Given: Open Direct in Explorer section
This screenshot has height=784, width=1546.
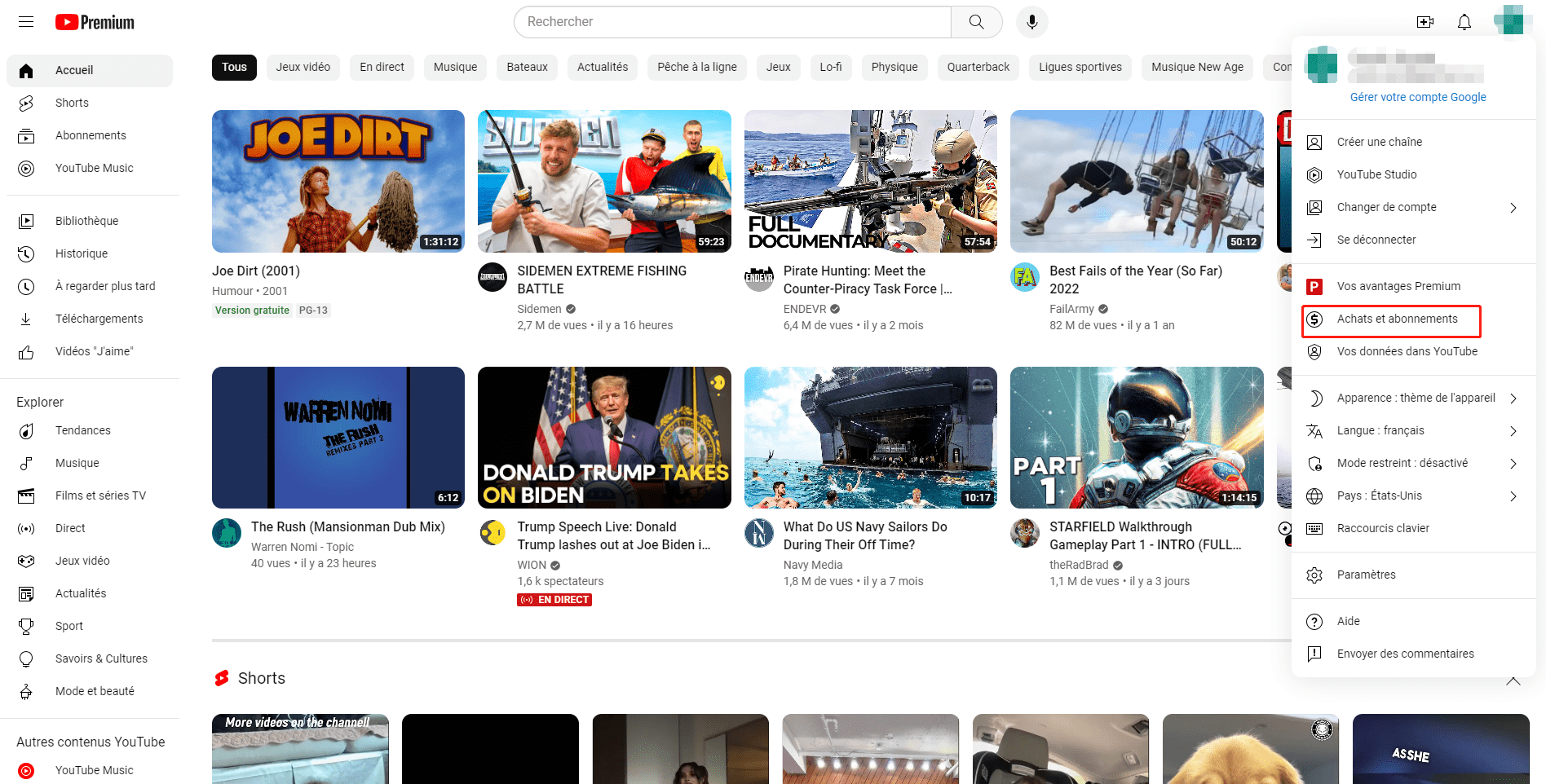Looking at the screenshot, I should click(90, 528).
